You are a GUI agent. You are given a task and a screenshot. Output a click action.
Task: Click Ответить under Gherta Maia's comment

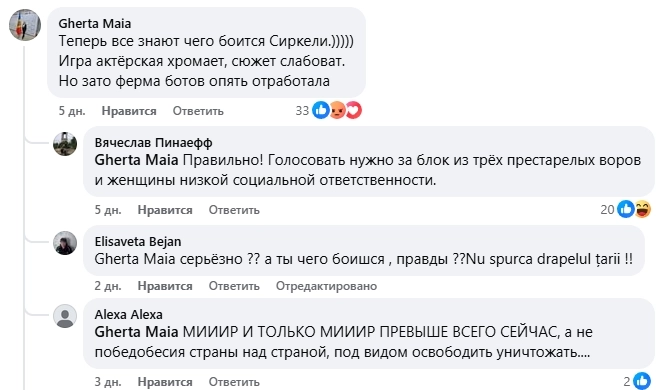[x=198, y=111]
